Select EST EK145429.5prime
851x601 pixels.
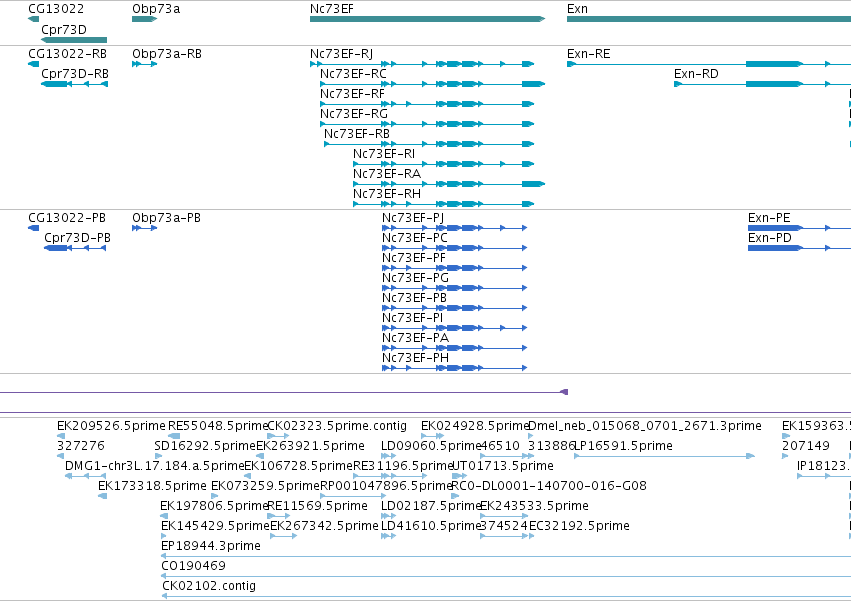[x=215, y=526]
